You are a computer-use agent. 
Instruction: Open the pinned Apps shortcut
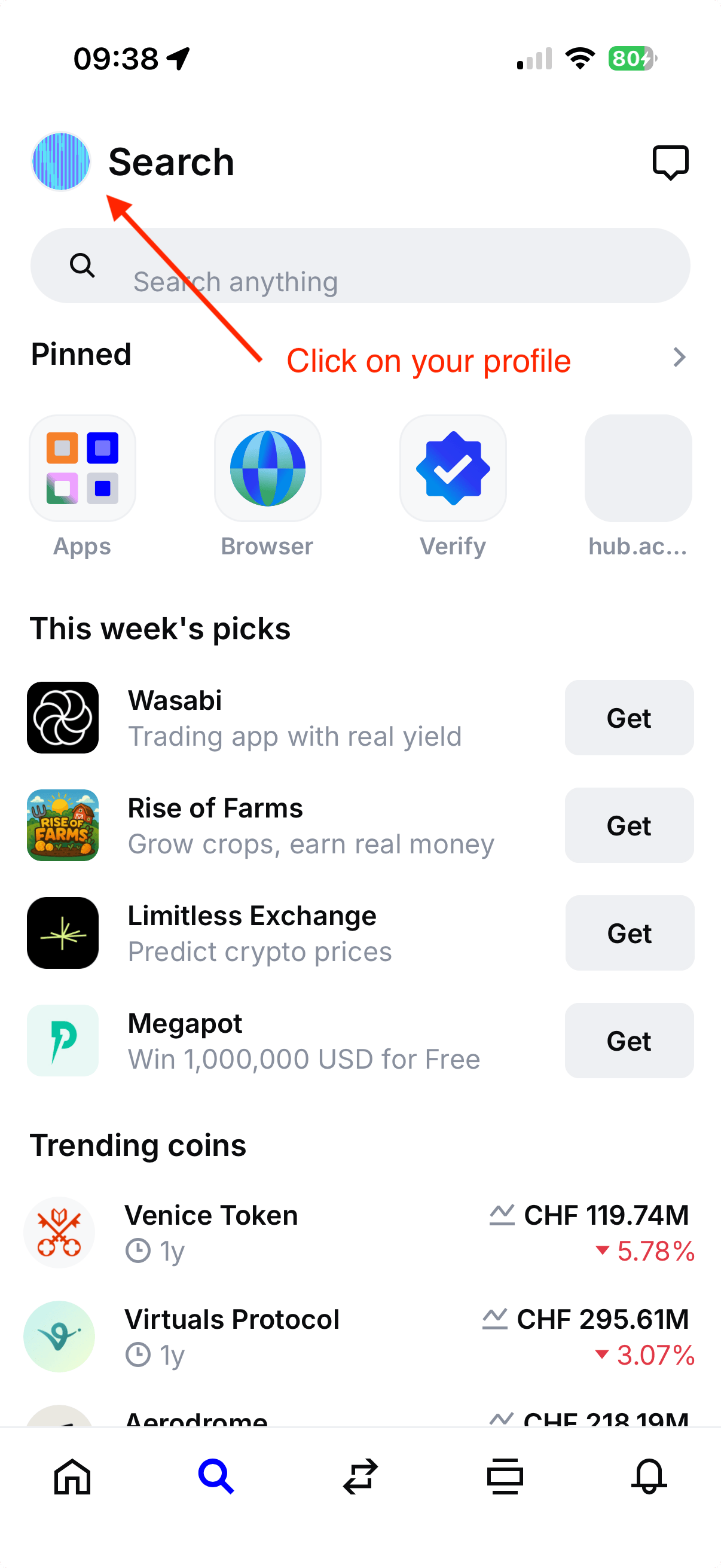click(x=83, y=469)
